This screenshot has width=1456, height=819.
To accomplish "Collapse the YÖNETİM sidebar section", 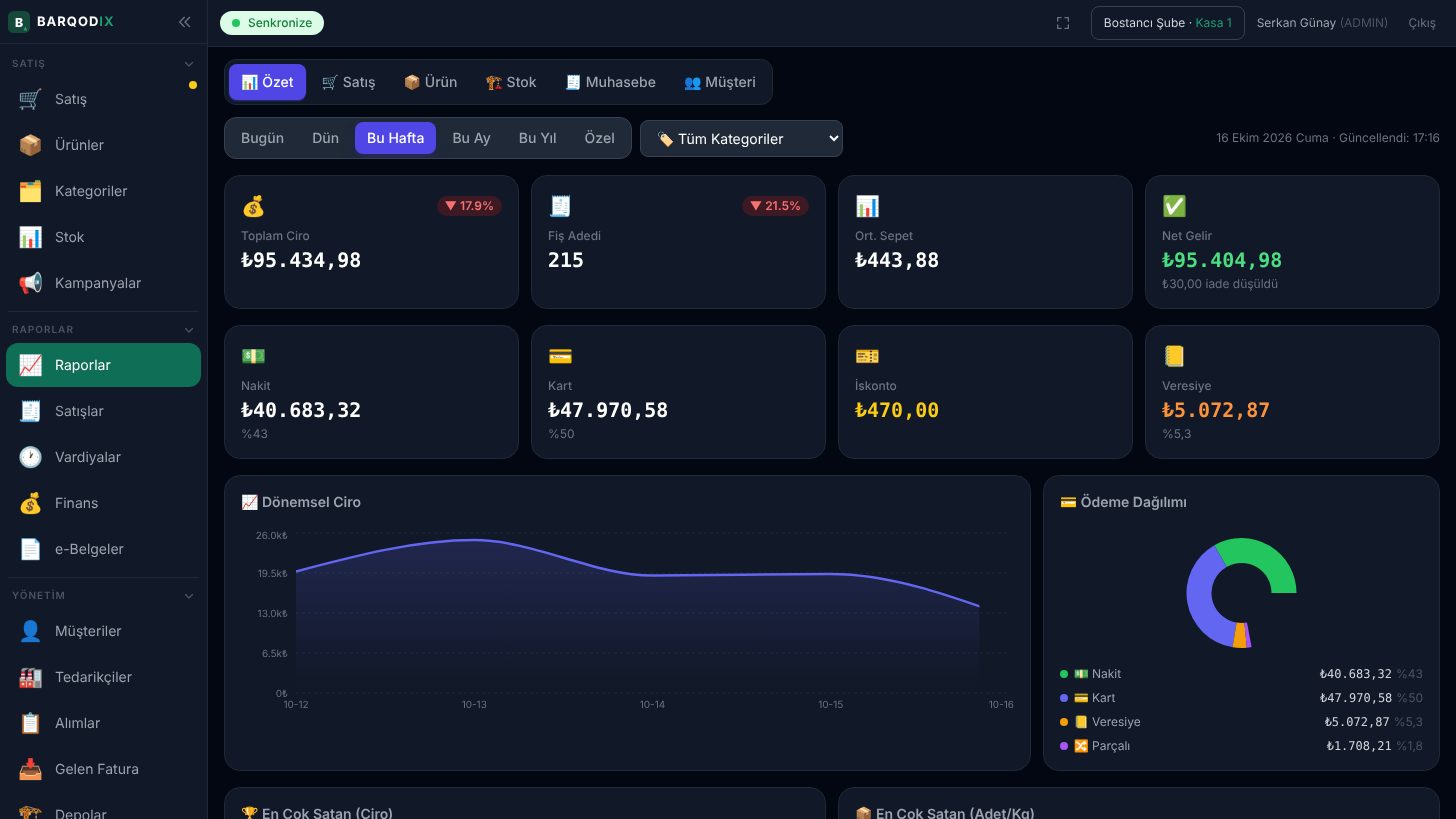I will pos(189,596).
